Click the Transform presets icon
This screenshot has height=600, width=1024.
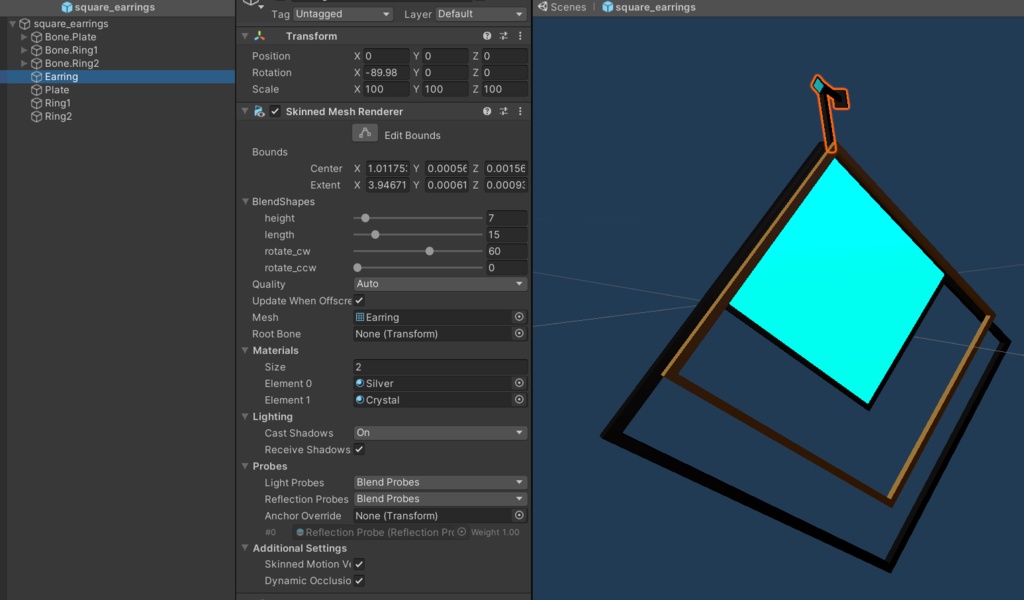(502, 35)
